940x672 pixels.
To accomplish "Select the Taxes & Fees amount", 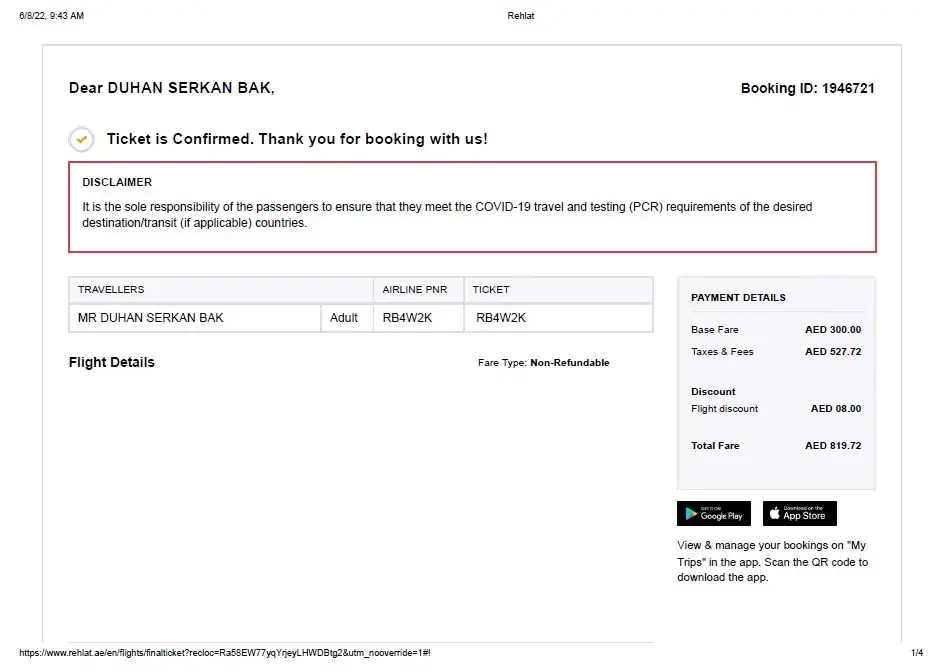I will [833, 352].
